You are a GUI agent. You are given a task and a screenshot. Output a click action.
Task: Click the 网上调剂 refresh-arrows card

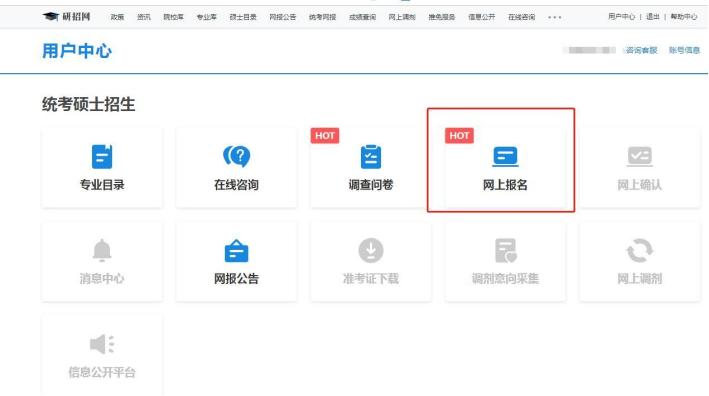[x=639, y=261]
